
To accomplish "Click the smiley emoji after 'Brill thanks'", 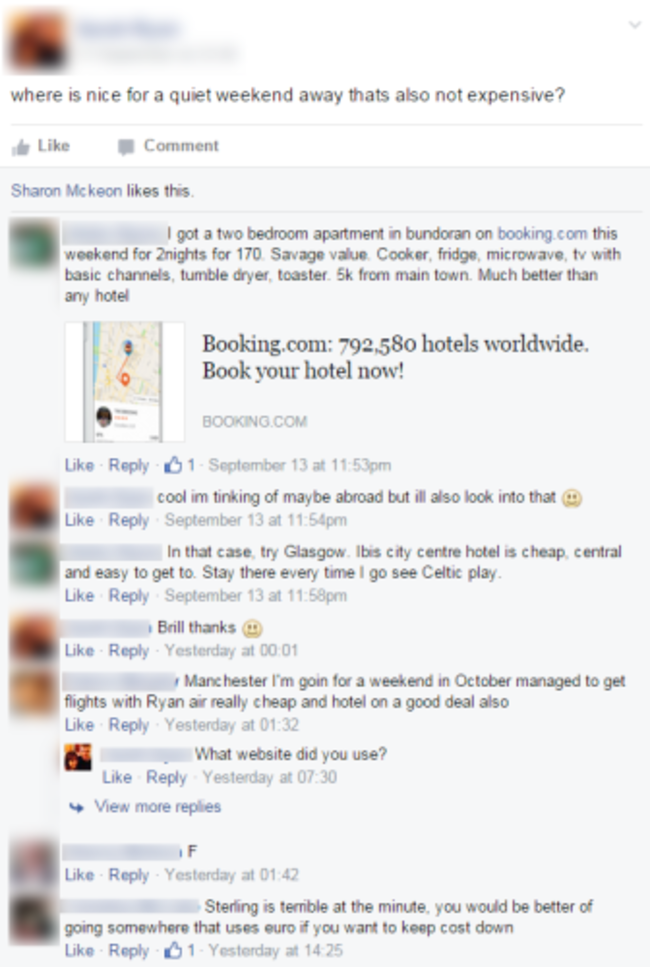I will pos(252,628).
